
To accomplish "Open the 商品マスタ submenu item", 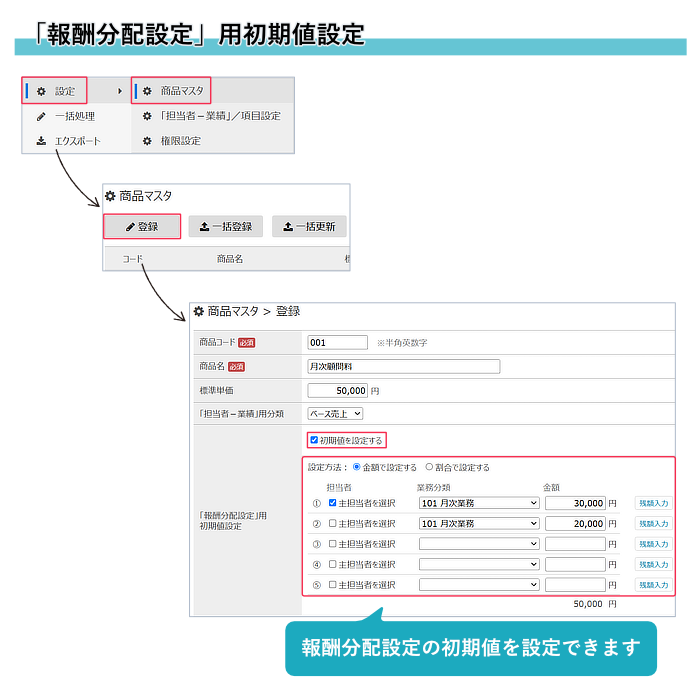I will click(x=181, y=91).
